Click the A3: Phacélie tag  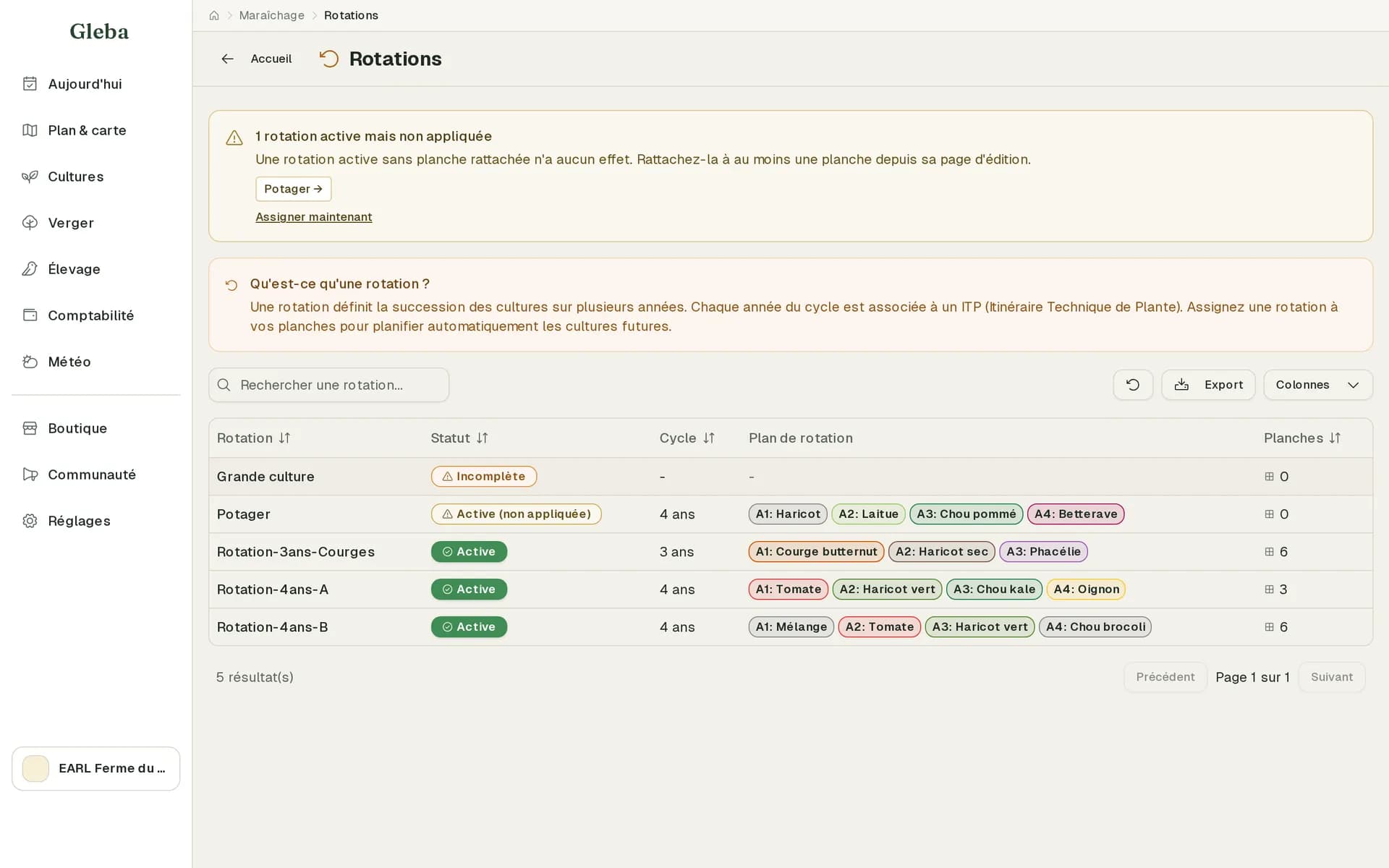pos(1043,552)
